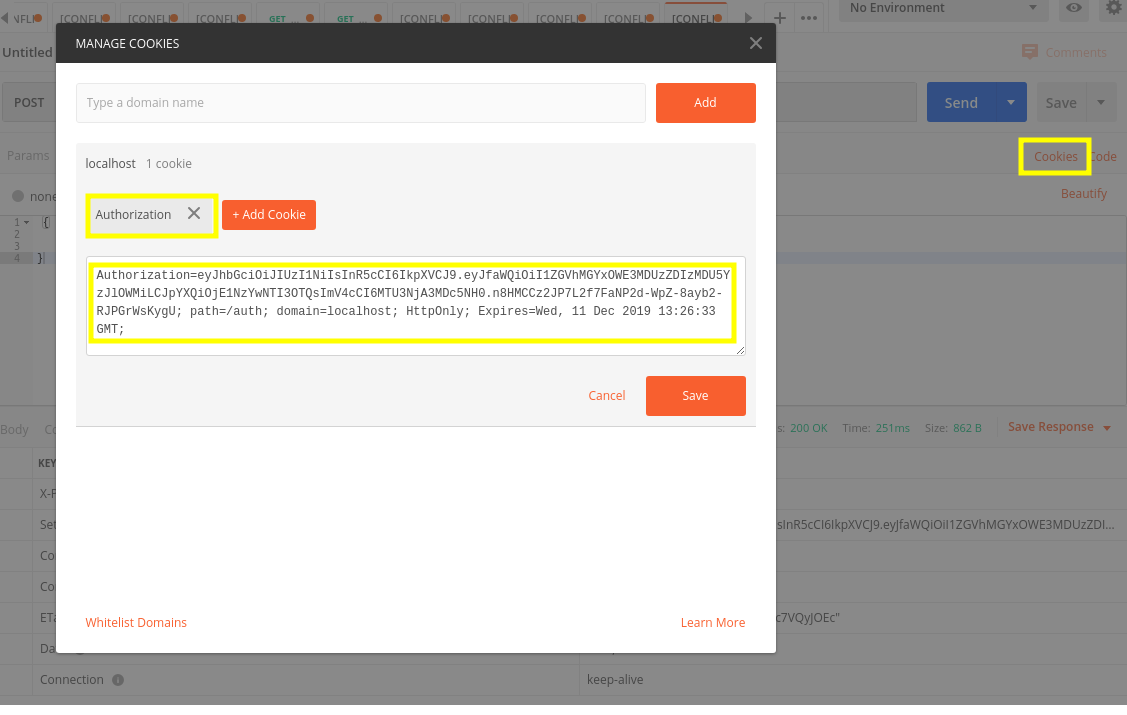Open manage environments gear icon
Image resolution: width=1127 pixels, height=715 pixels.
(1113, 8)
